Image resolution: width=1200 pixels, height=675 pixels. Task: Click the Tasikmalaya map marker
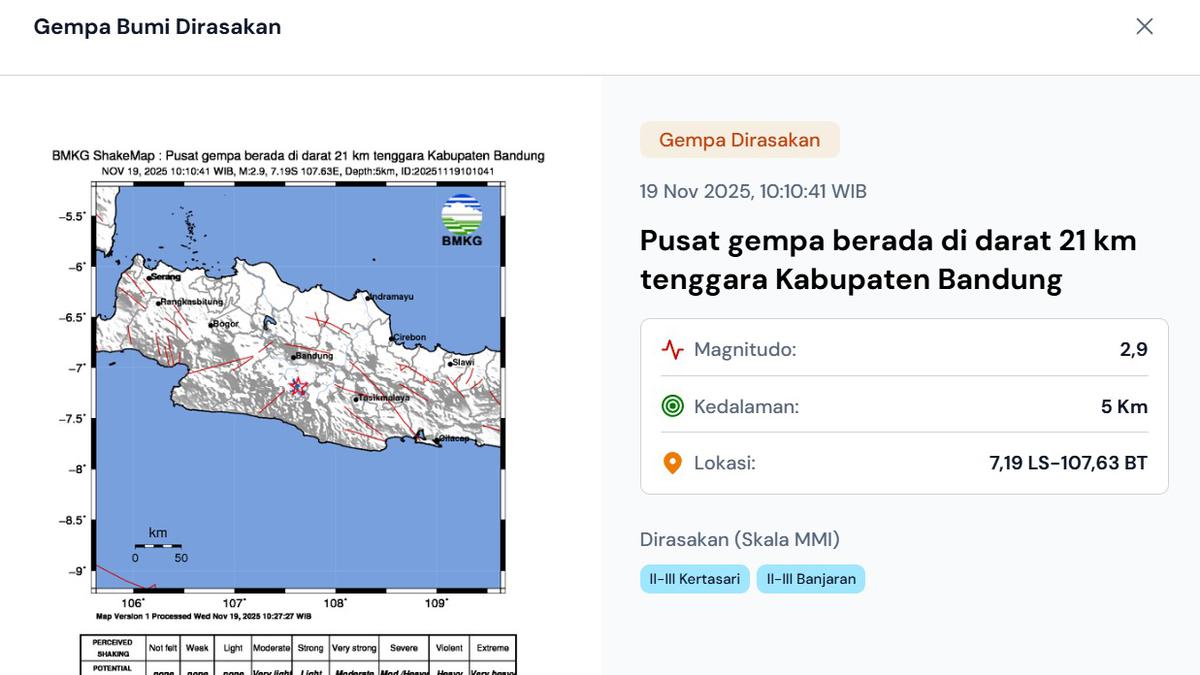[x=358, y=399]
